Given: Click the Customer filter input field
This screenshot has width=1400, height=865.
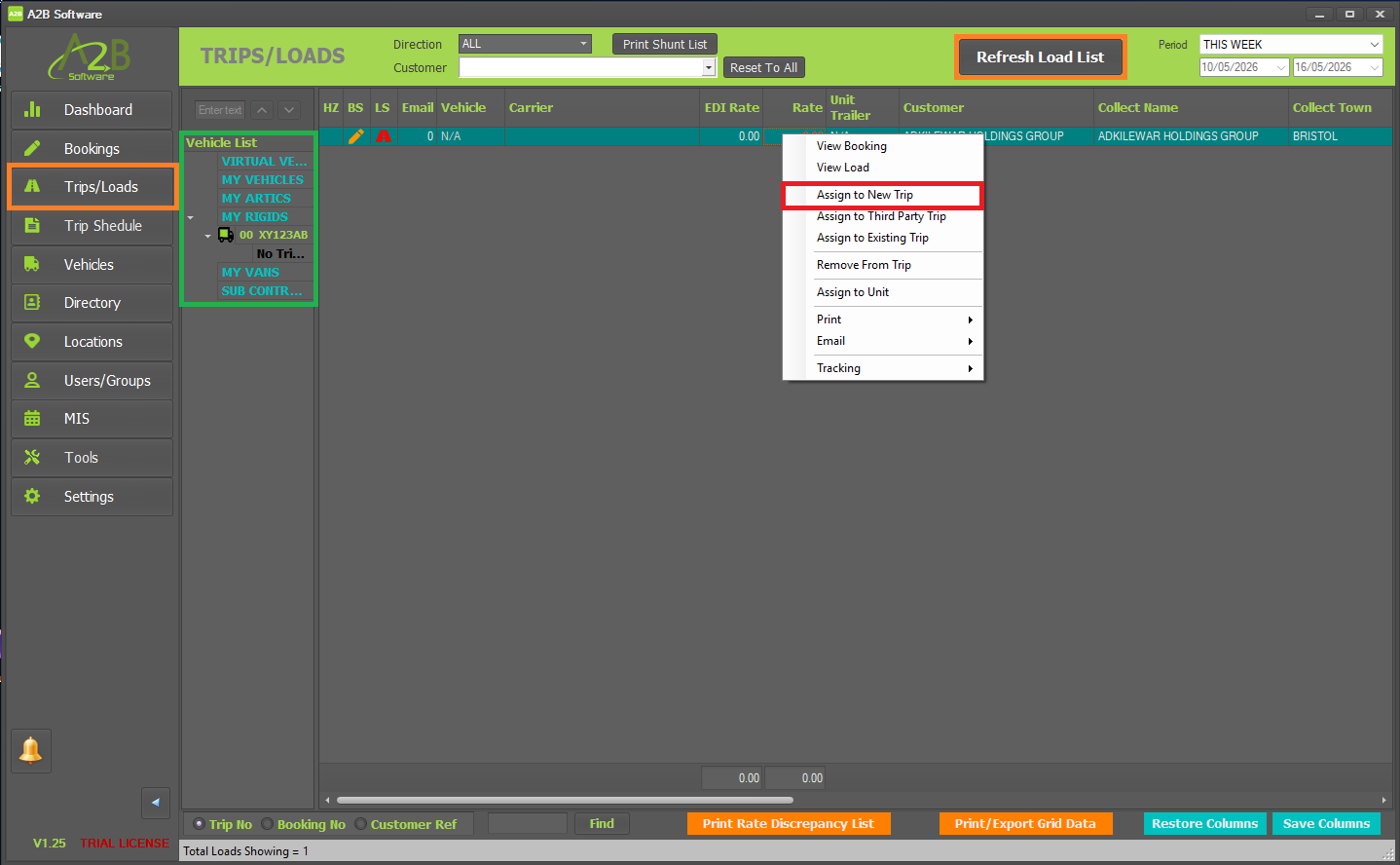Looking at the screenshot, I should pyautogui.click(x=581, y=67).
